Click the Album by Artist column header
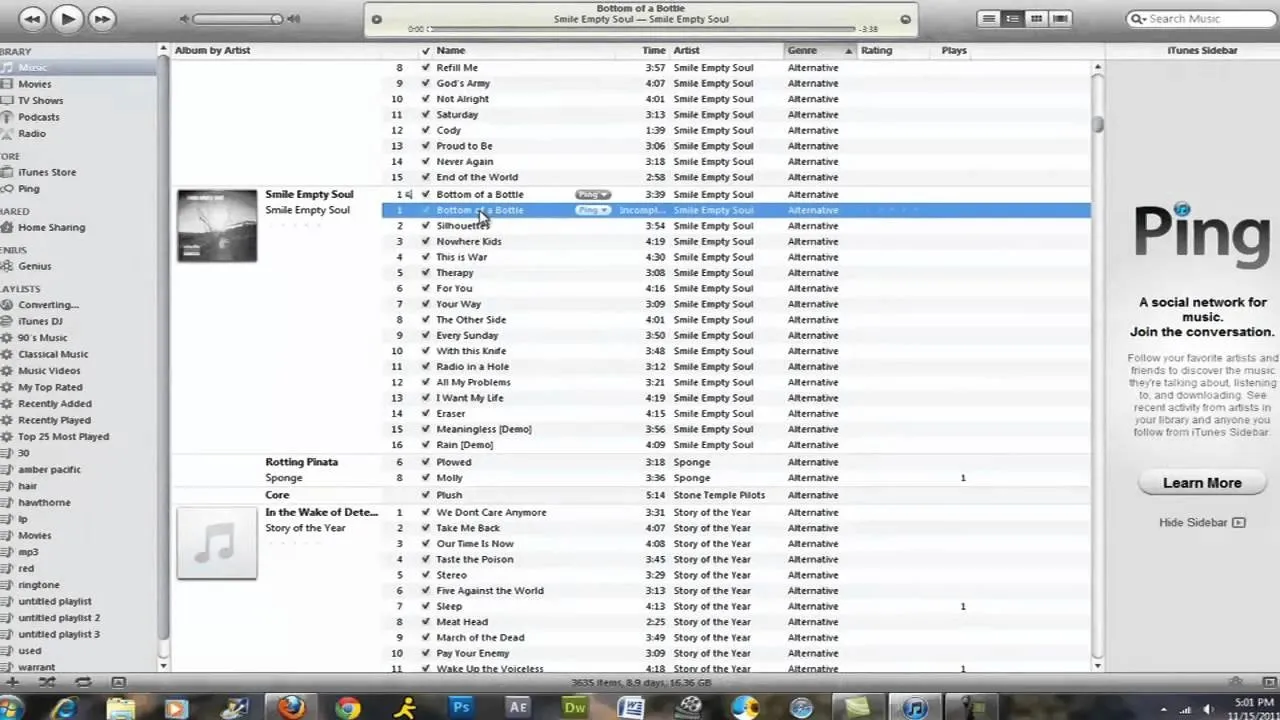The image size is (1280, 720). (x=212, y=50)
